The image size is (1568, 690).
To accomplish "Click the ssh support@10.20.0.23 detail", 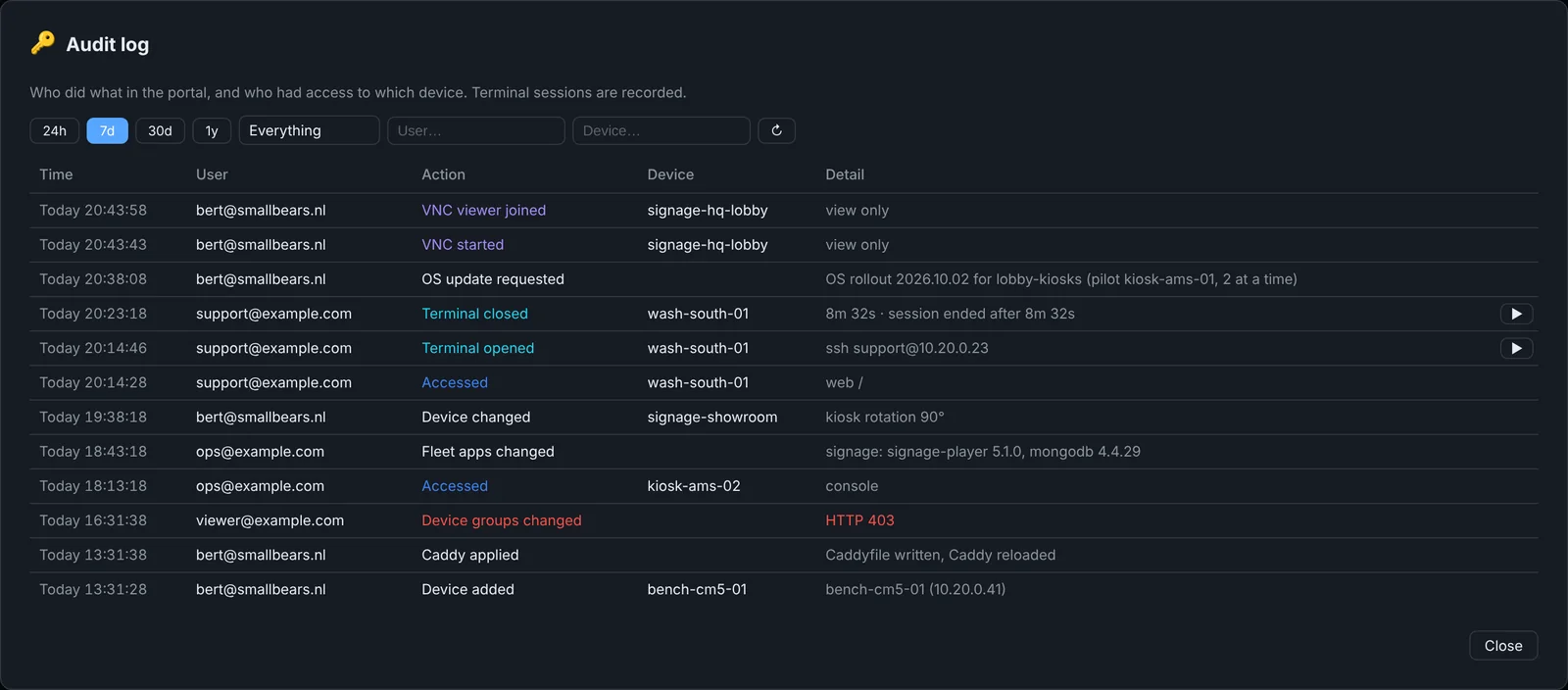I will click(906, 348).
